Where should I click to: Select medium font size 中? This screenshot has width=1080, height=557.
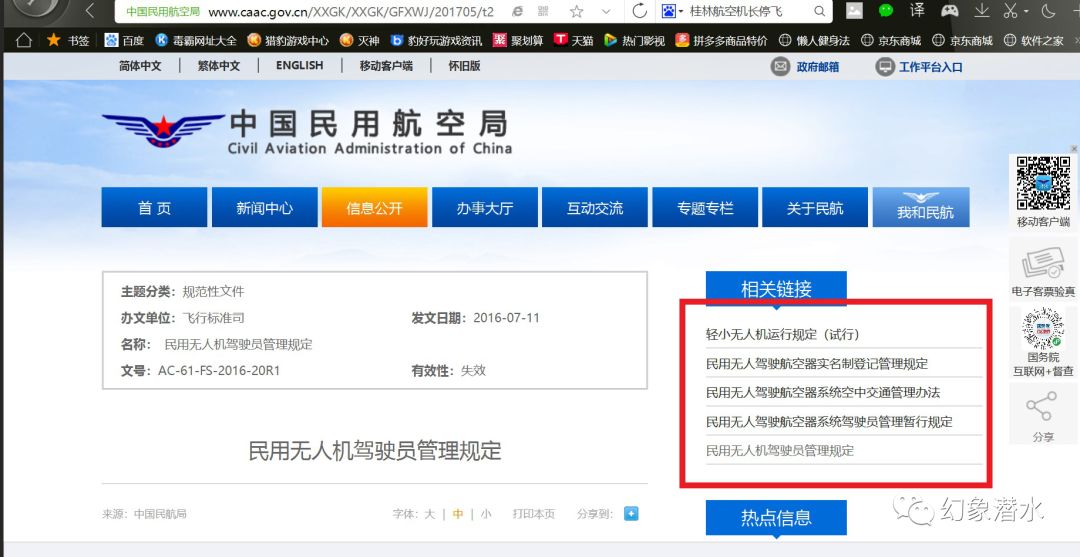pos(457,514)
